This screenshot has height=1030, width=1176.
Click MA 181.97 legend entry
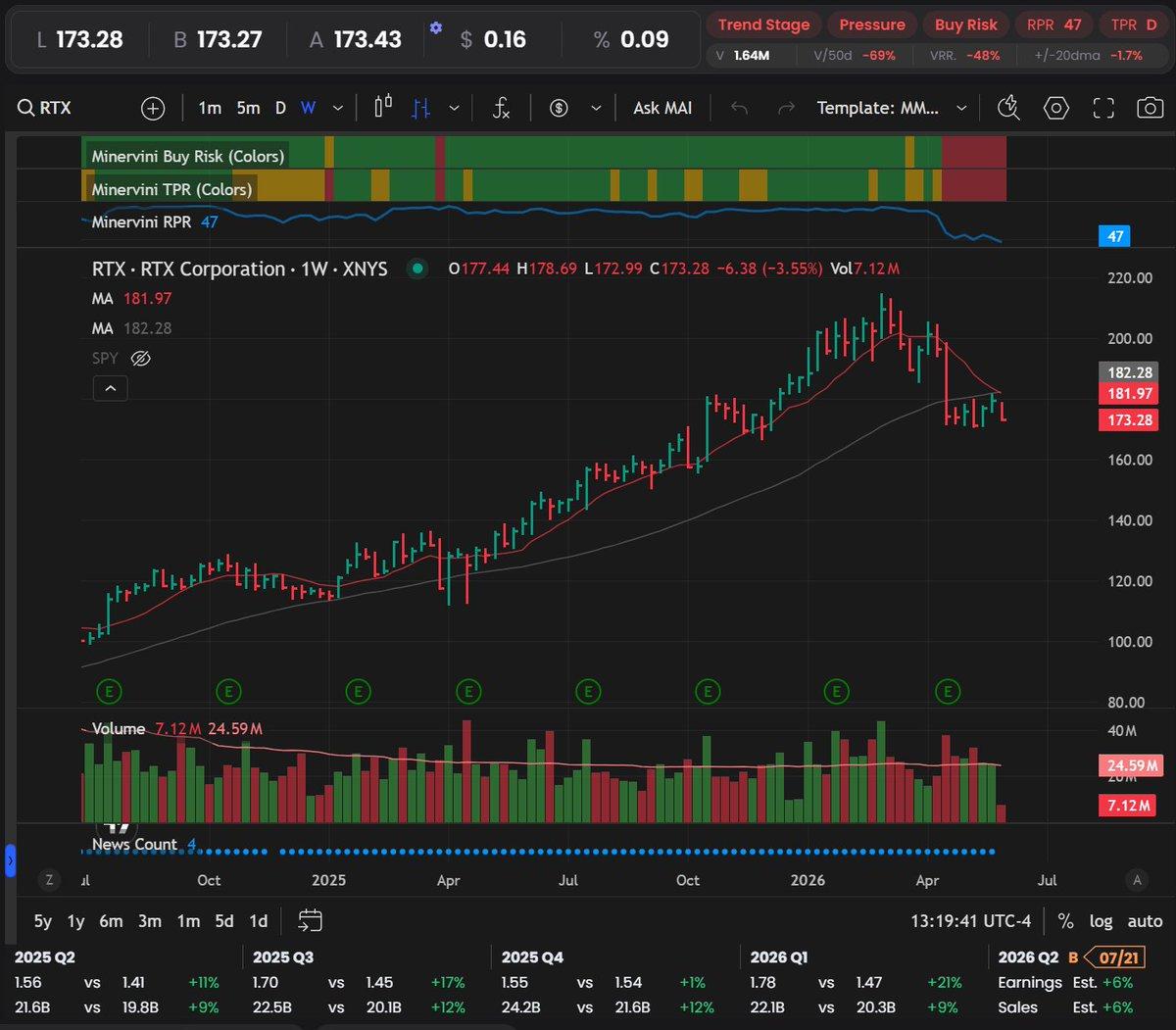(x=131, y=298)
